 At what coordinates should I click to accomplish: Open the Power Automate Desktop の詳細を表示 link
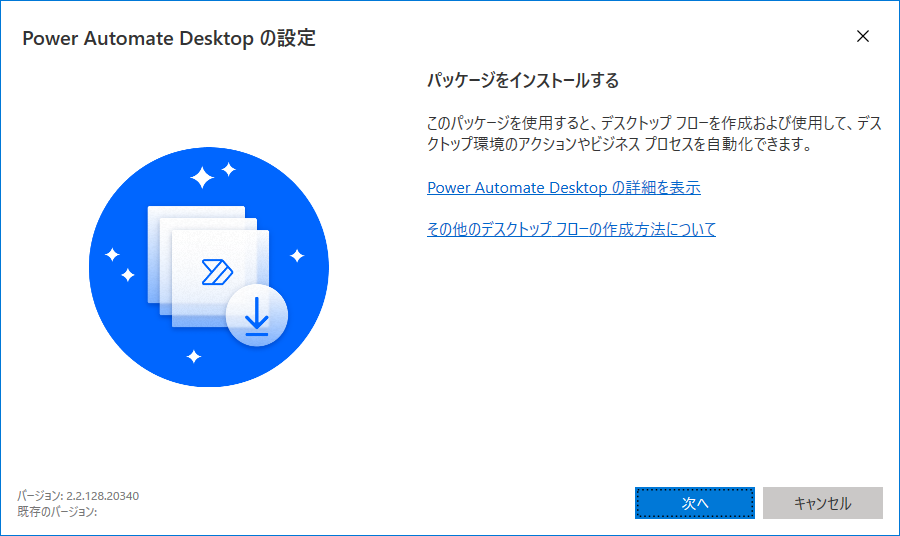[x=564, y=188]
